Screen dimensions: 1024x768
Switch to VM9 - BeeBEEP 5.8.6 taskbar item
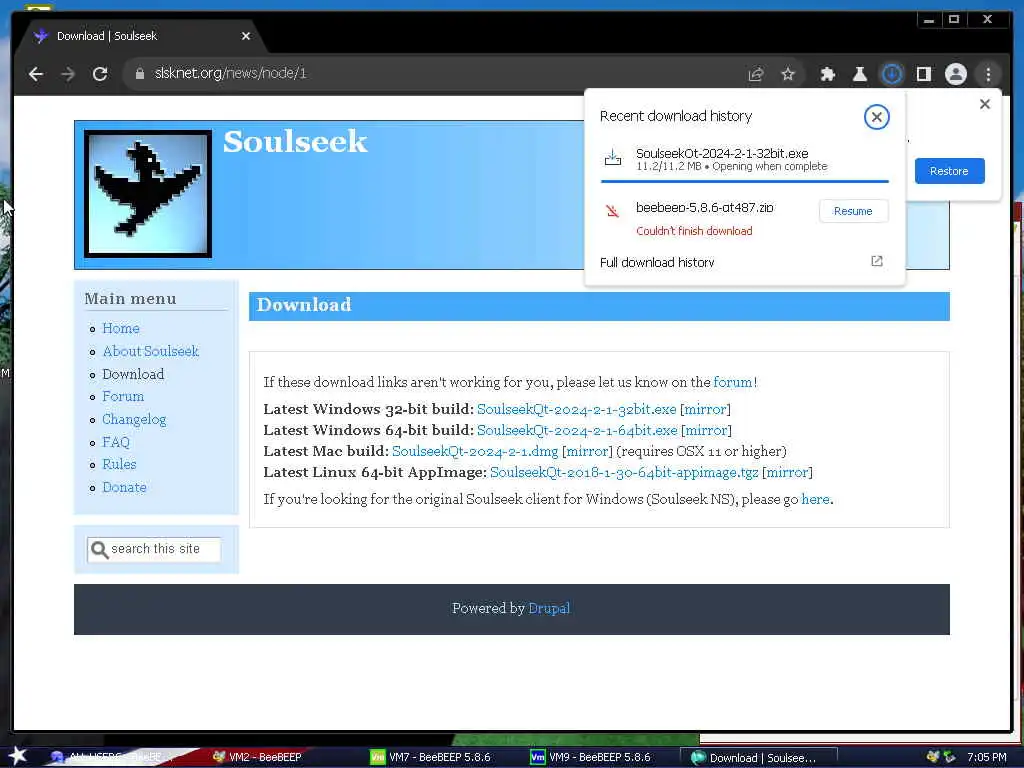(x=591, y=757)
